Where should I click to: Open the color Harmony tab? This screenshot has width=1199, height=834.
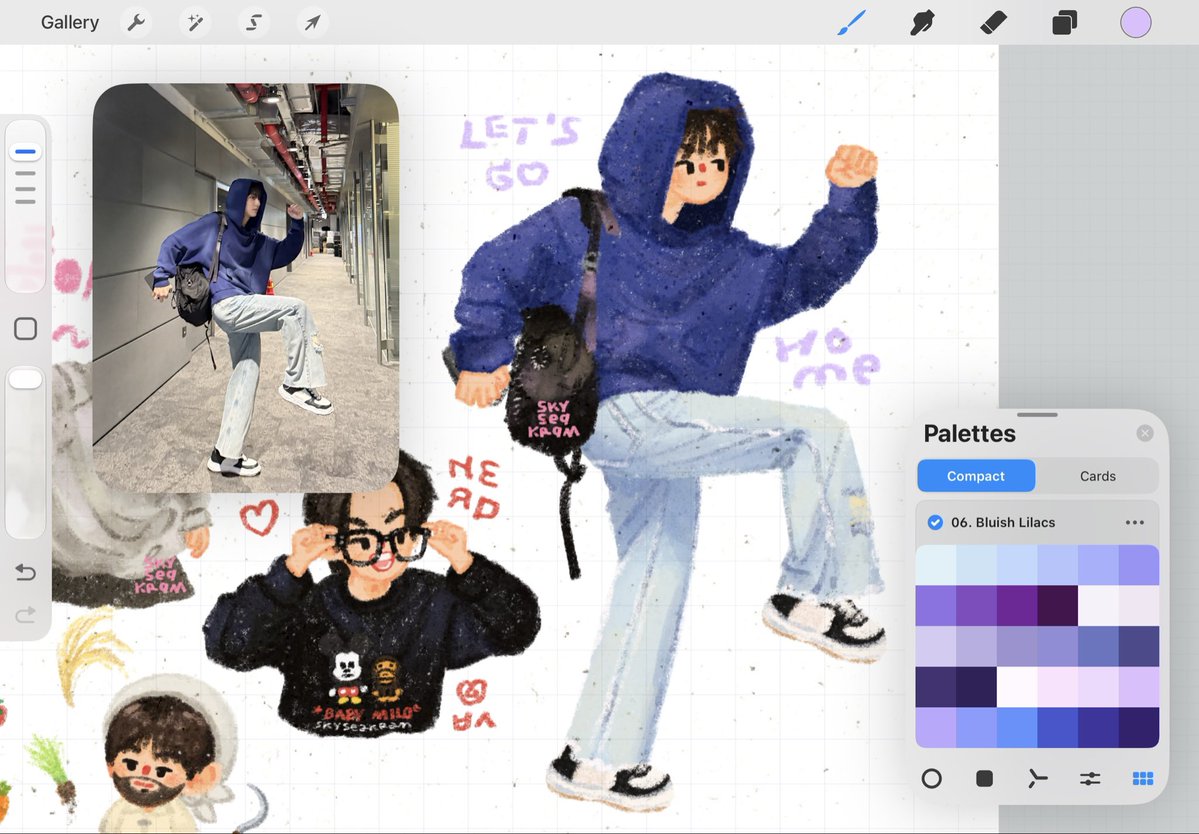(x=1037, y=778)
